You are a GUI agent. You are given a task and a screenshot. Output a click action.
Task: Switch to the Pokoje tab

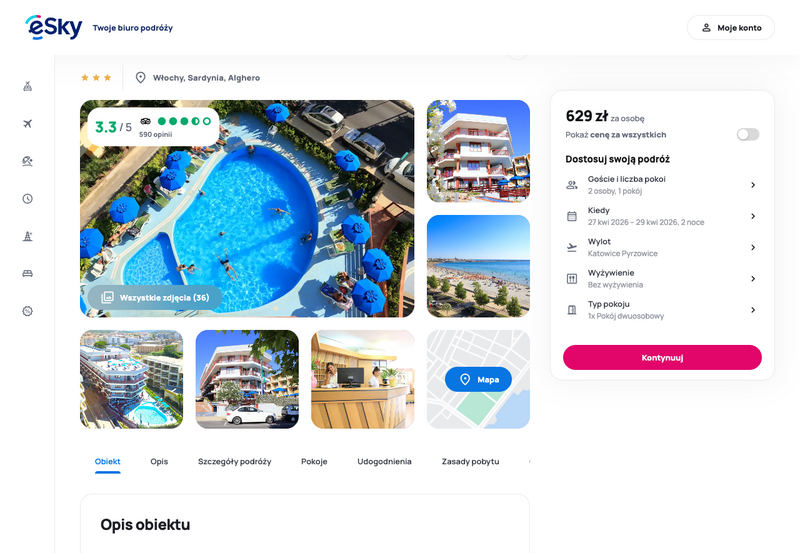coord(314,462)
